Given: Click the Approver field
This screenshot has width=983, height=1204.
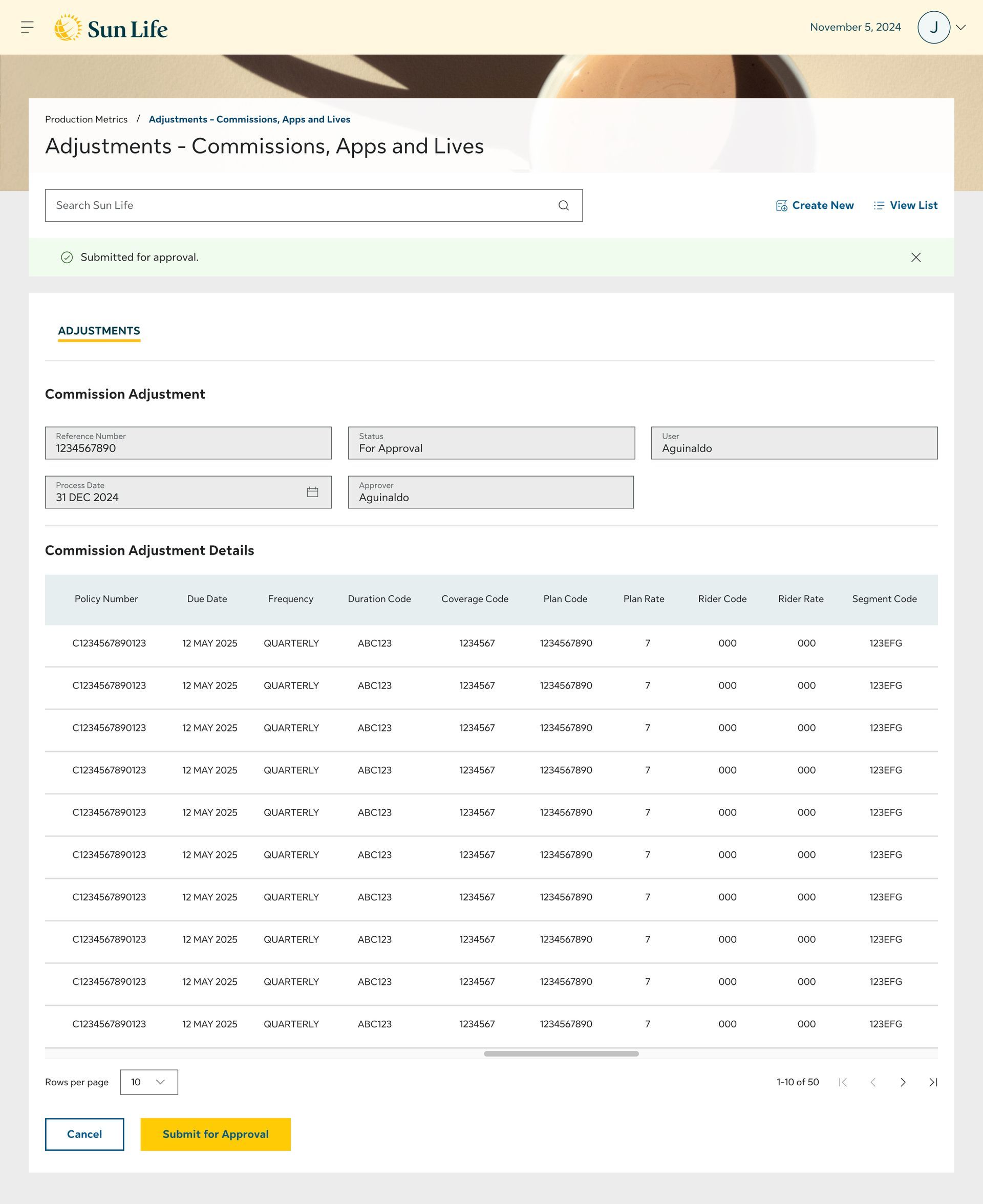Looking at the screenshot, I should click(x=490, y=492).
